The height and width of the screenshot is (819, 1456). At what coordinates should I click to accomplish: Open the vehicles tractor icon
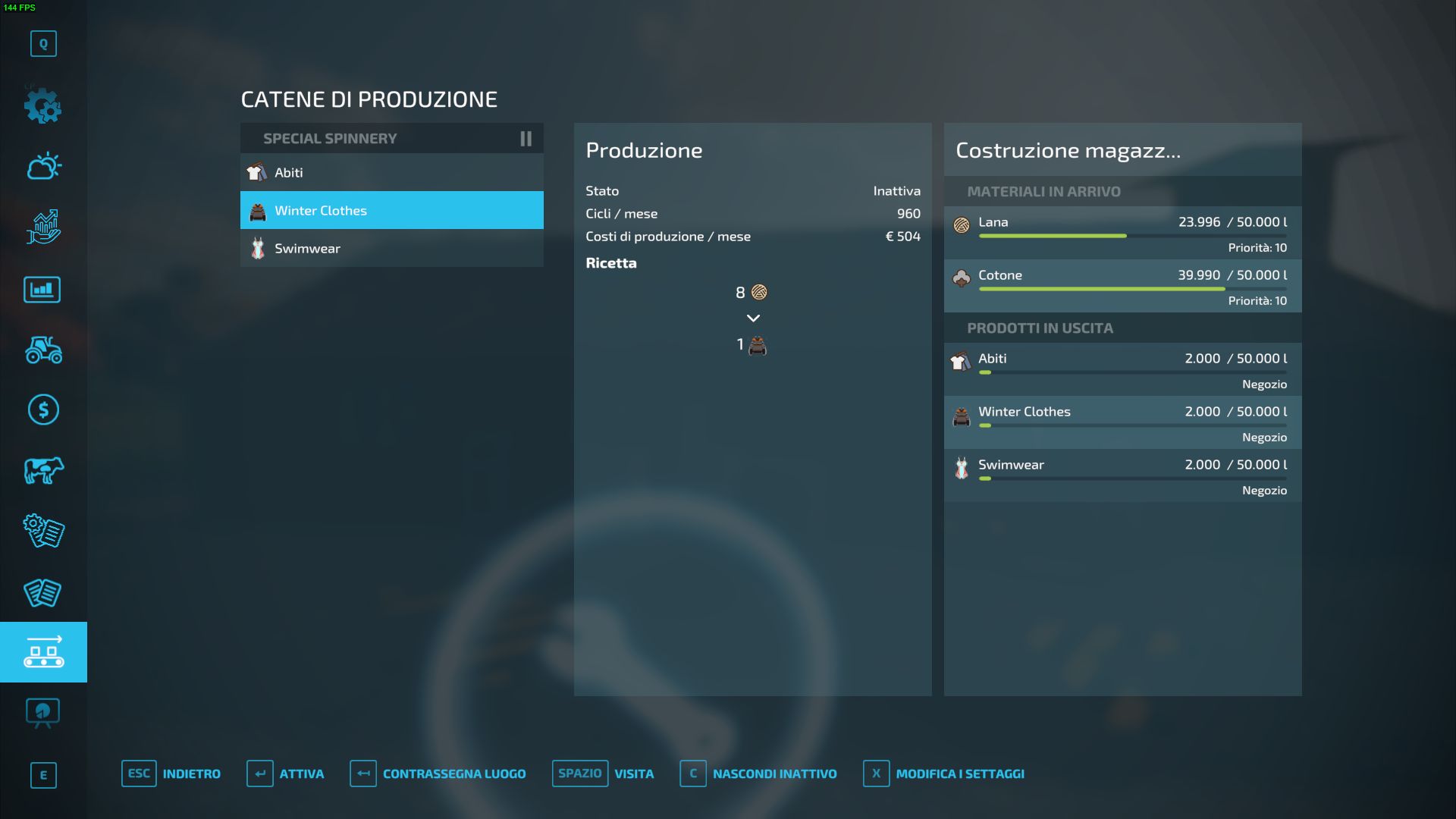click(x=43, y=350)
